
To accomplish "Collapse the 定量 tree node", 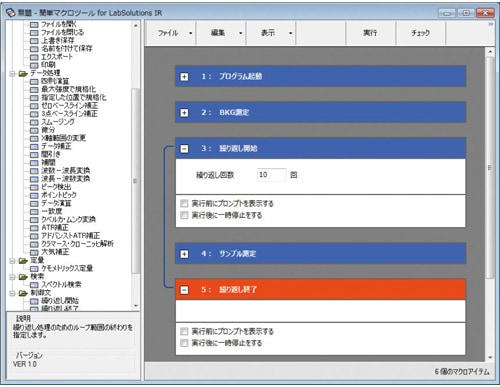I will pyautogui.click(x=12, y=261).
